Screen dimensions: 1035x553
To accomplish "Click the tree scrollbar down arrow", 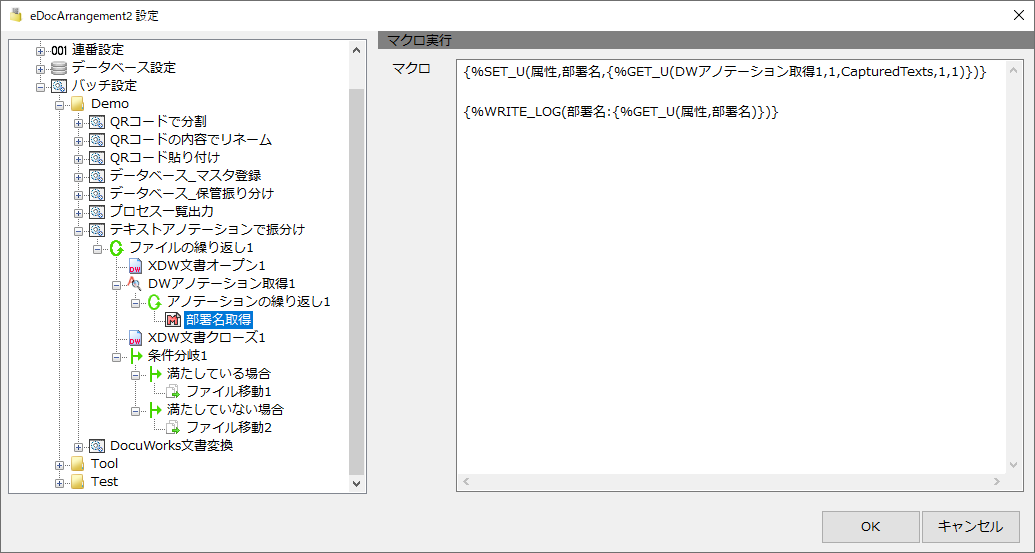I will pyautogui.click(x=356, y=484).
